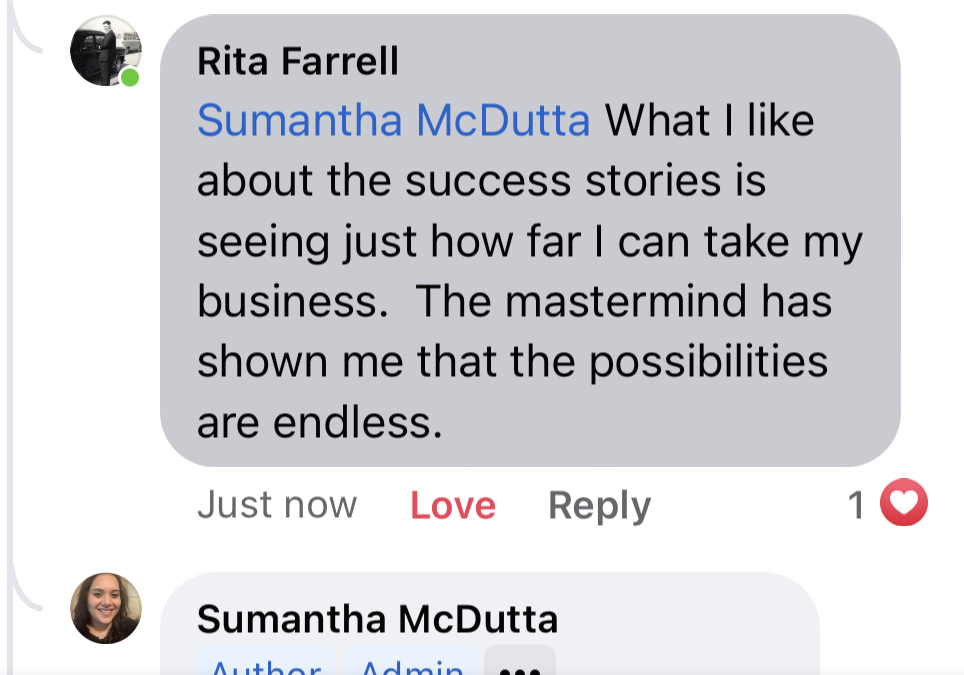Click the green online status dot

pyautogui.click(x=130, y=77)
